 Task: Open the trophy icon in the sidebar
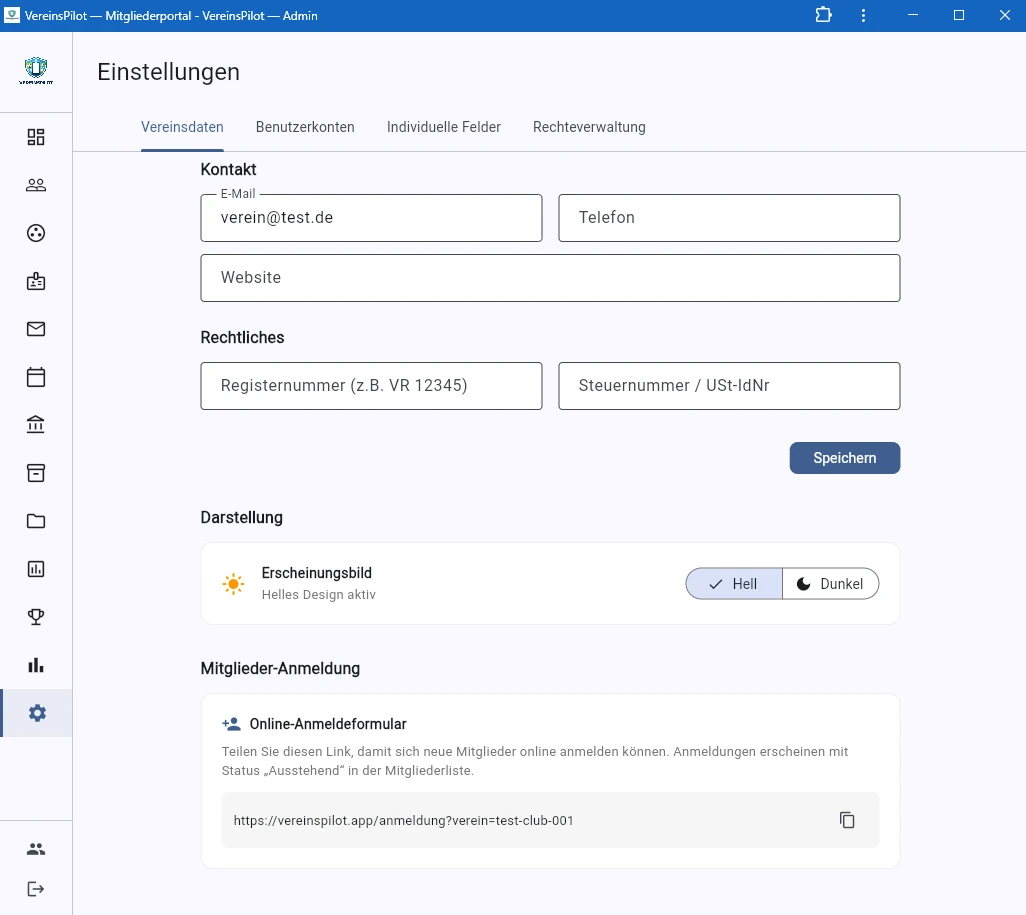point(36,616)
